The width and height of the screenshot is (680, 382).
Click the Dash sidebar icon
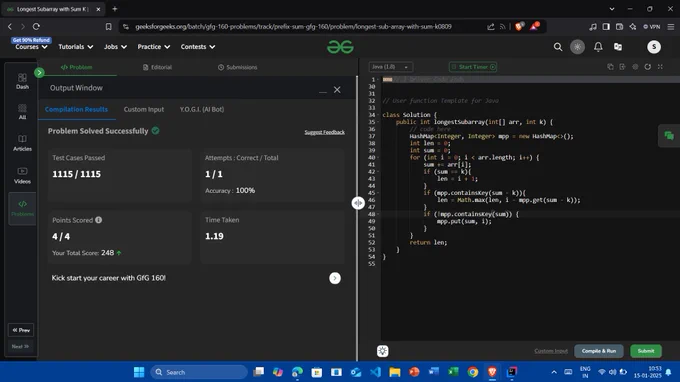[x=22, y=81]
